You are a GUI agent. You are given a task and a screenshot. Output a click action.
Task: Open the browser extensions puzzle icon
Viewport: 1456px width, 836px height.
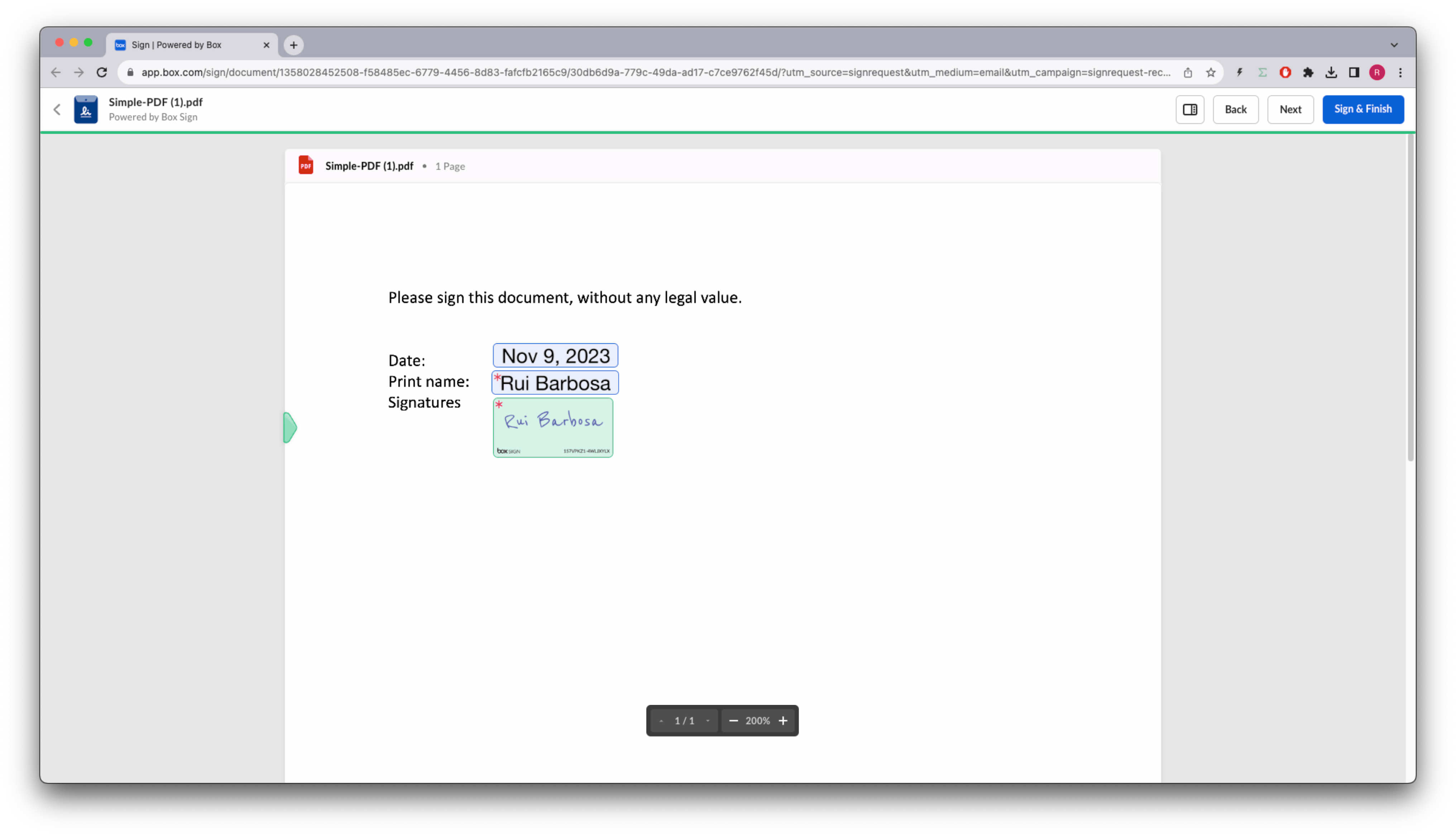(x=1308, y=72)
